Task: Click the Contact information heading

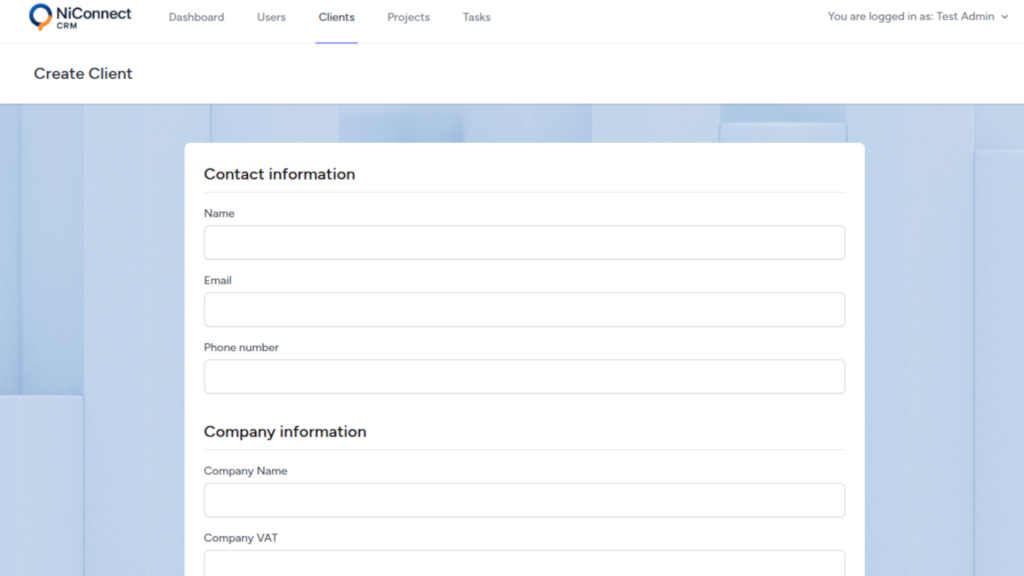Action: pyautogui.click(x=280, y=174)
